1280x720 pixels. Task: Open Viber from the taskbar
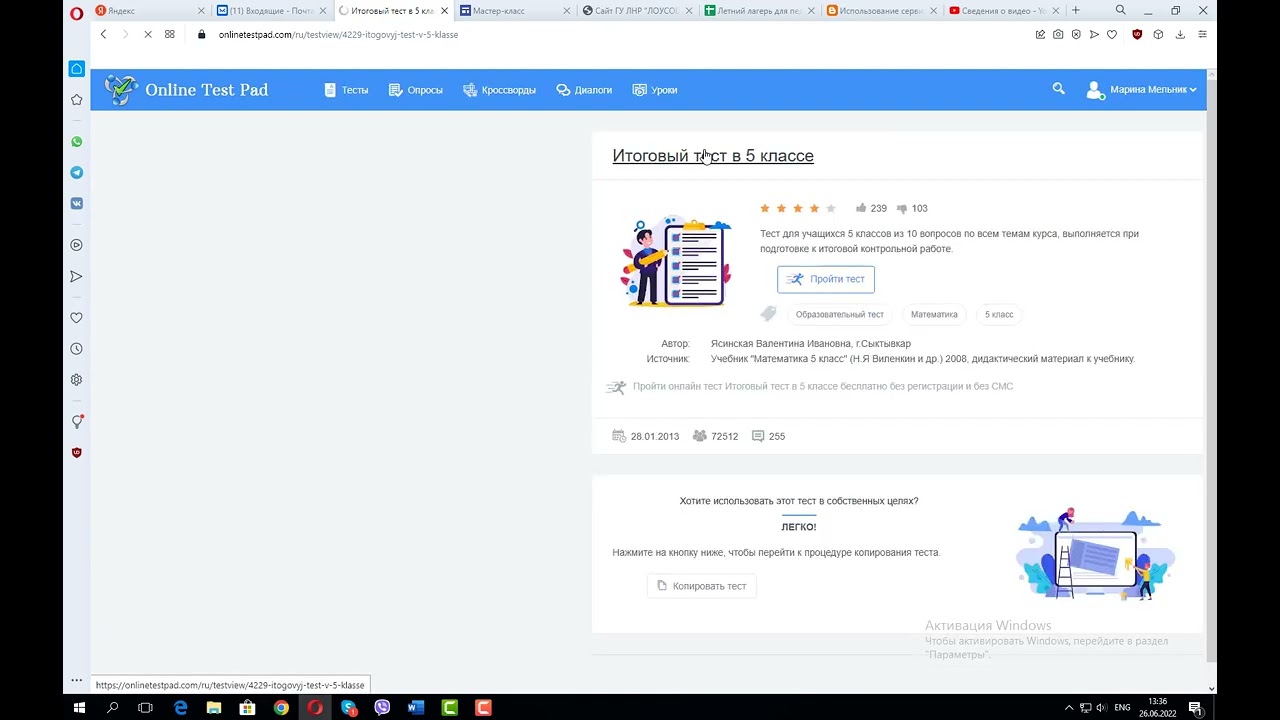382,707
